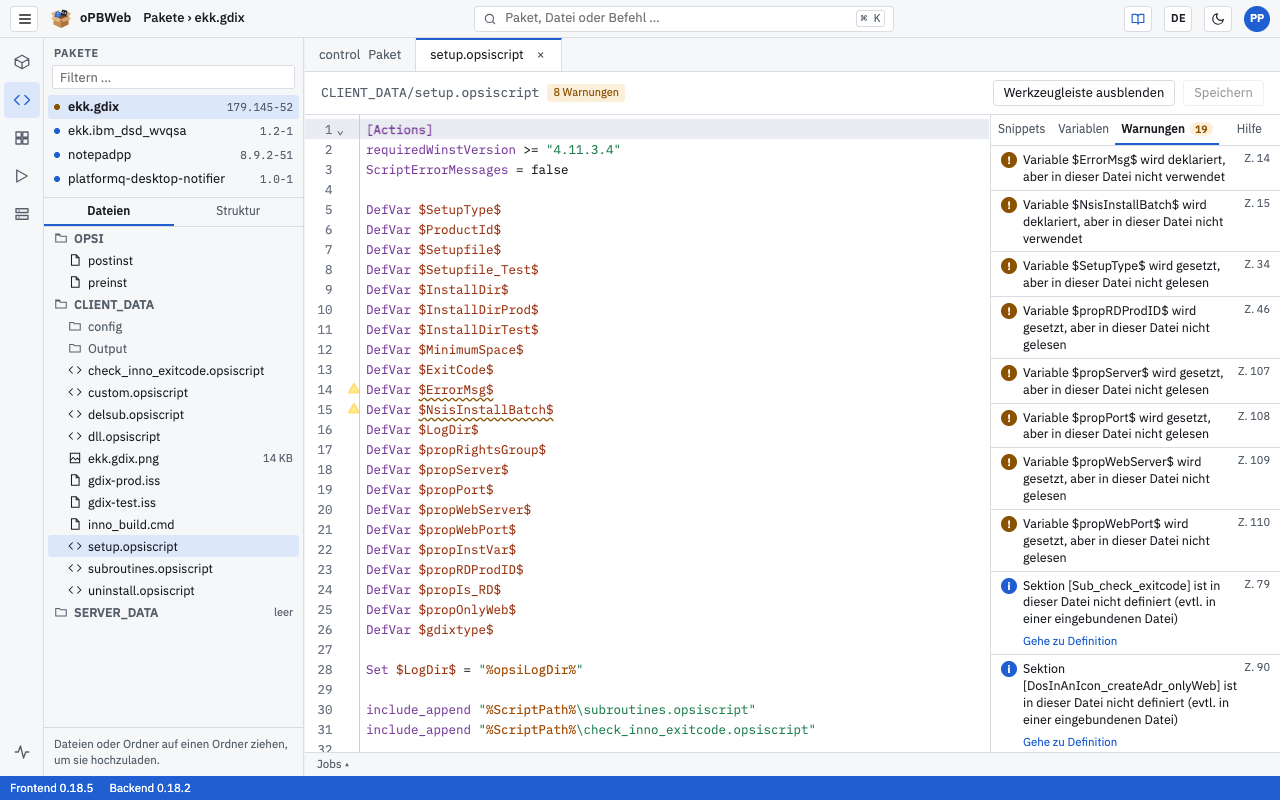Fold the [Actions] section at line 1
This screenshot has height=800, width=1280.
pyautogui.click(x=340, y=131)
